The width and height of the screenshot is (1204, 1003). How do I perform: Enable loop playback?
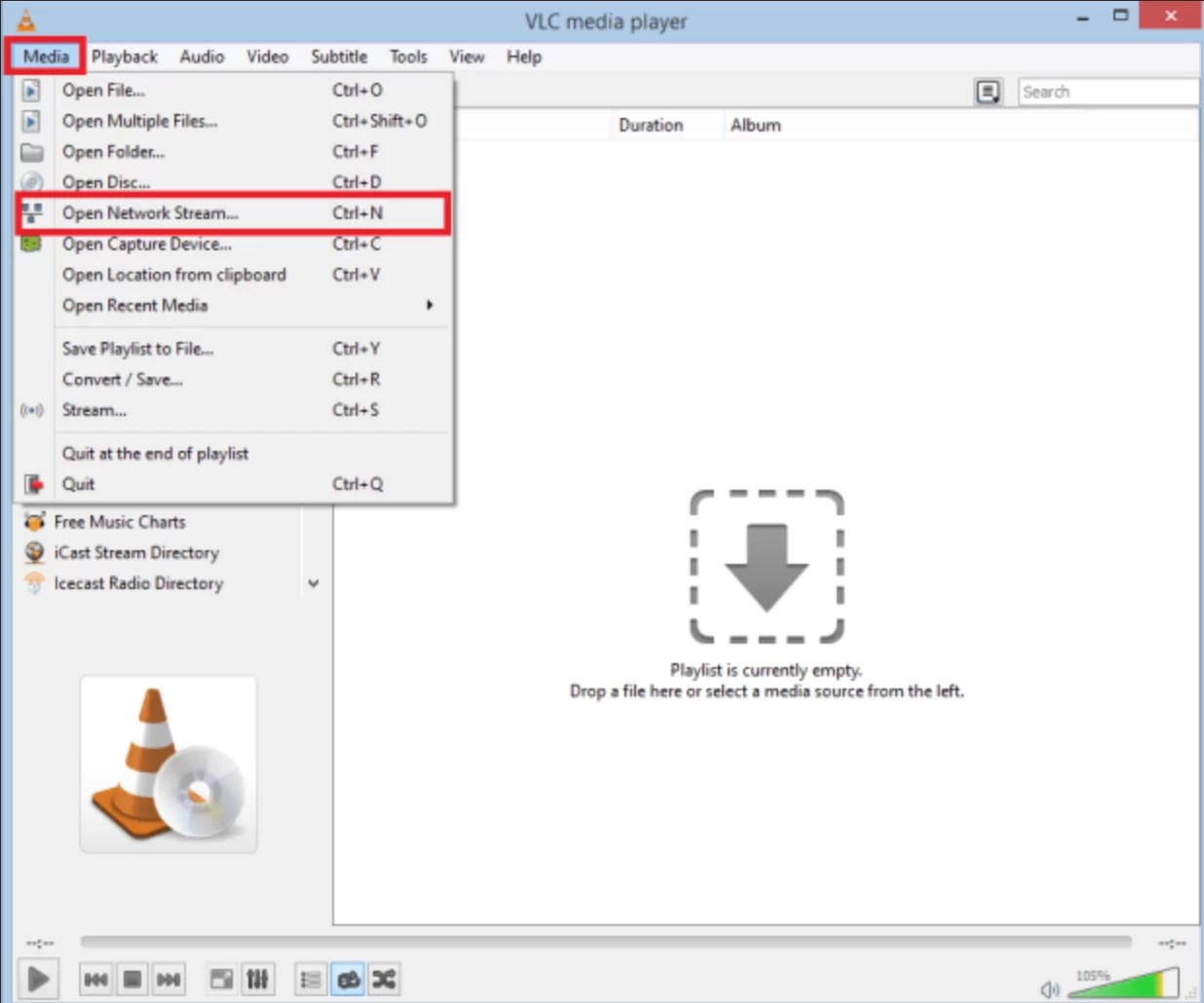tap(348, 979)
